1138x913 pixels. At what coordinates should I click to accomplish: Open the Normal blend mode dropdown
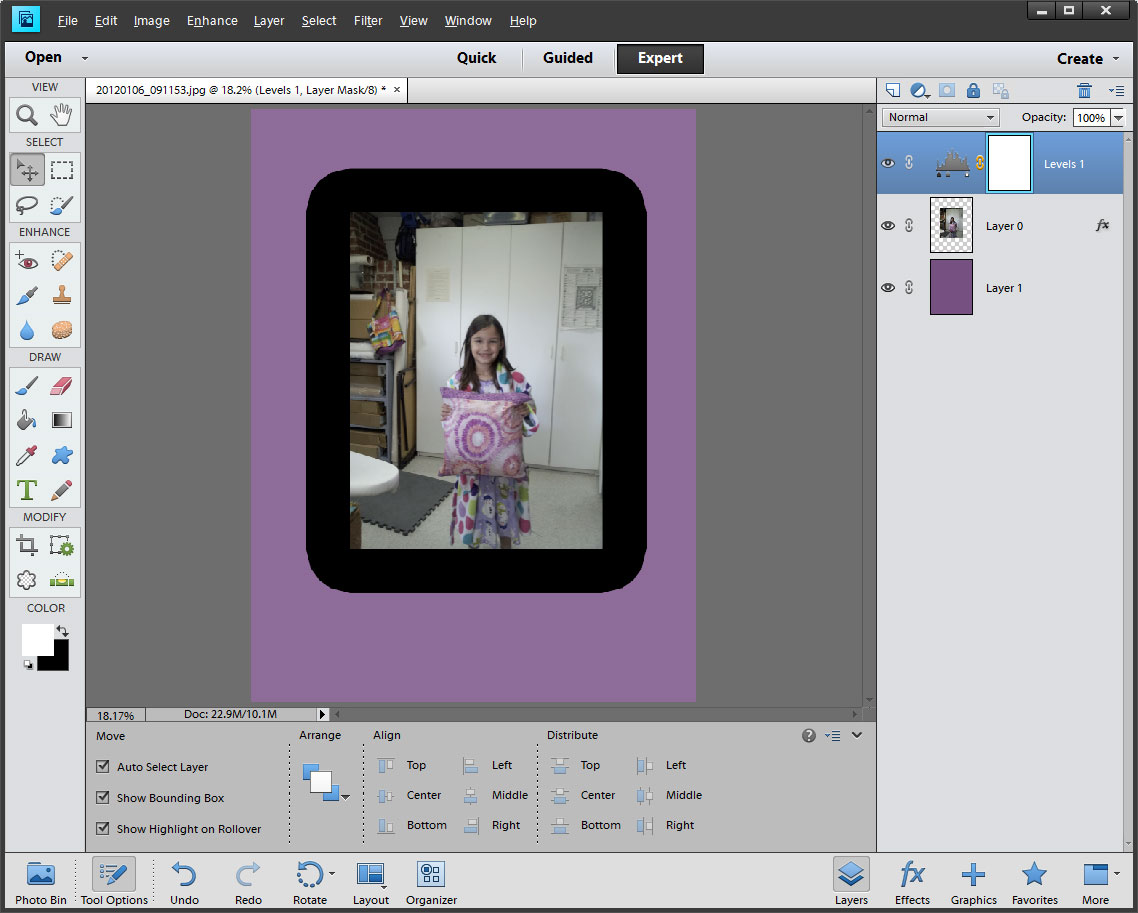click(940, 117)
